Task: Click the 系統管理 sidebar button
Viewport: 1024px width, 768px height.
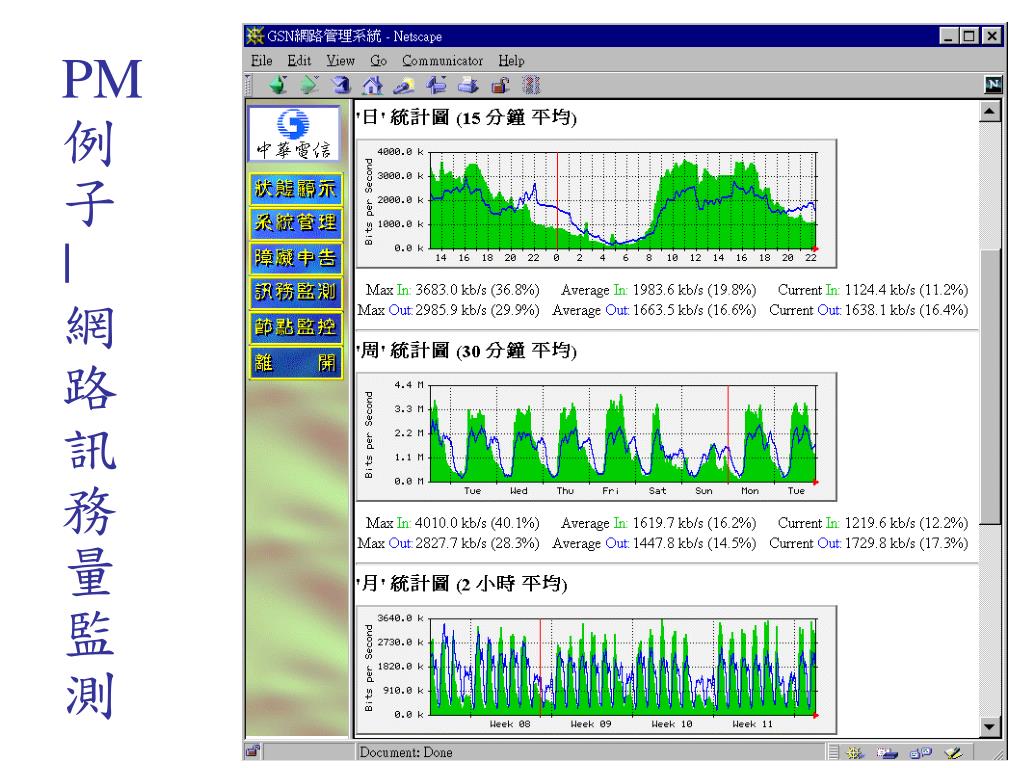Action: [x=295, y=223]
